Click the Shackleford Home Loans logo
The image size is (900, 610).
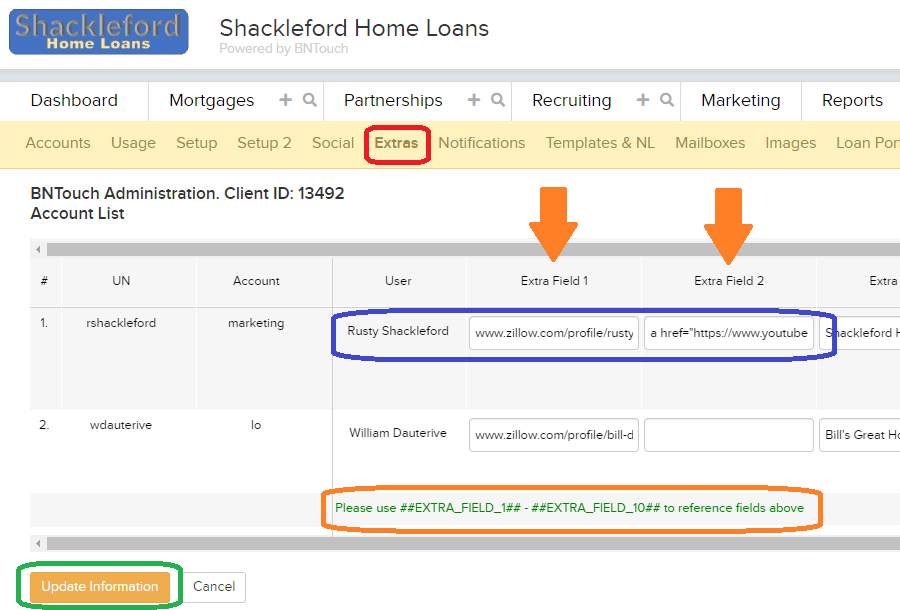click(99, 32)
